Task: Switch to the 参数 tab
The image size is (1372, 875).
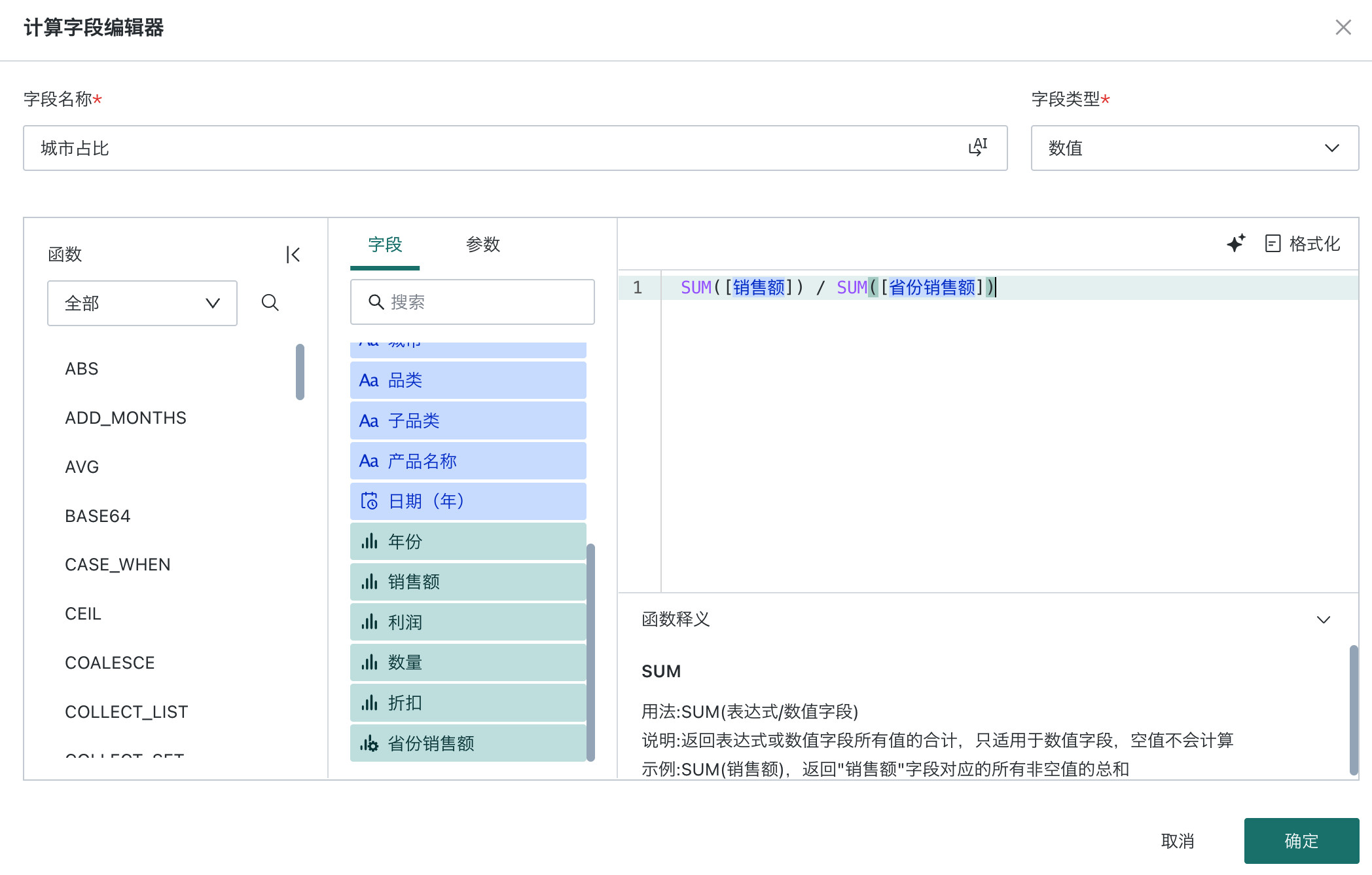Action: 483,244
